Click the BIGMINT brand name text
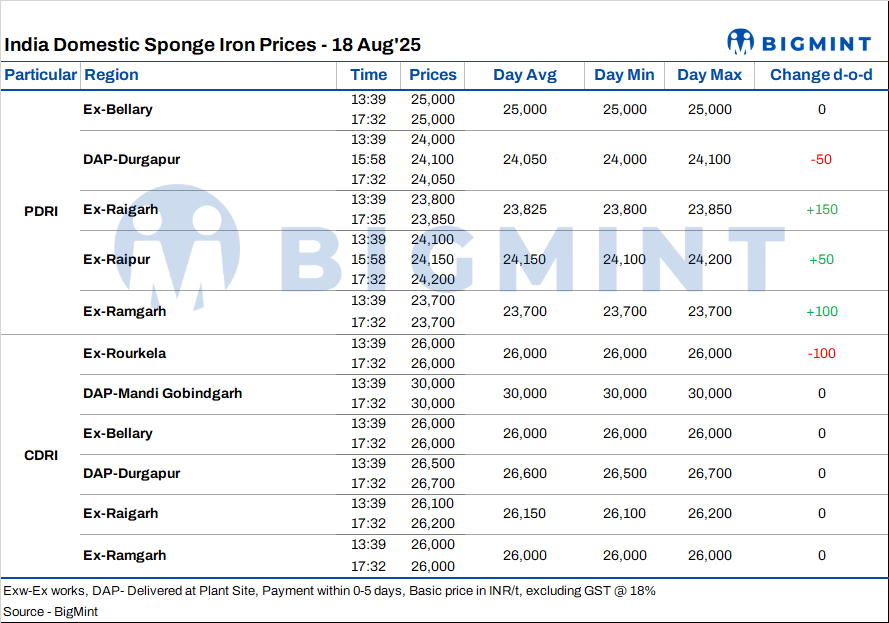The height and width of the screenshot is (623, 889). [818, 43]
